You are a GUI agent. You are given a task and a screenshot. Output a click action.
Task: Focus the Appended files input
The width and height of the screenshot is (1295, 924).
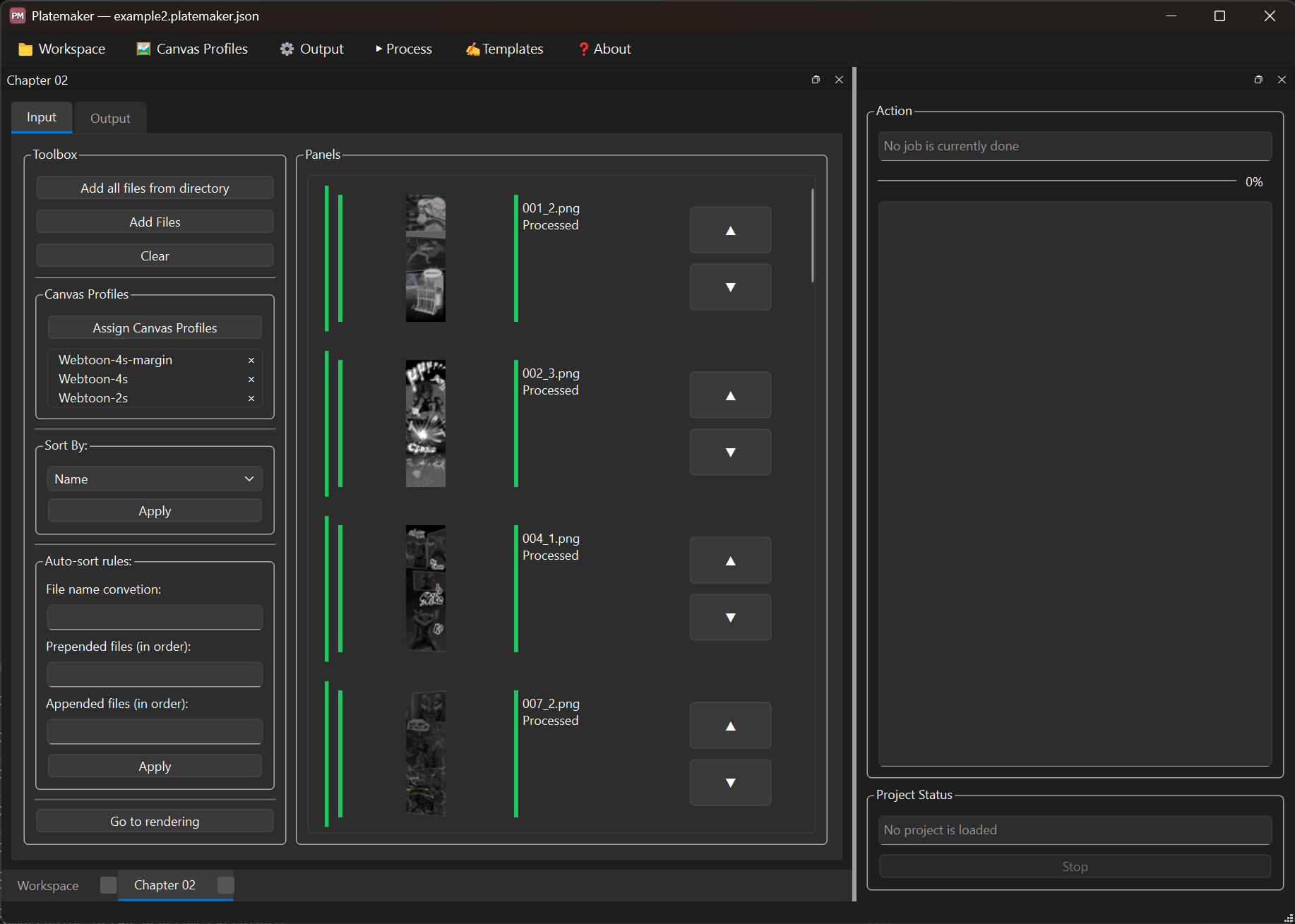tap(155, 731)
